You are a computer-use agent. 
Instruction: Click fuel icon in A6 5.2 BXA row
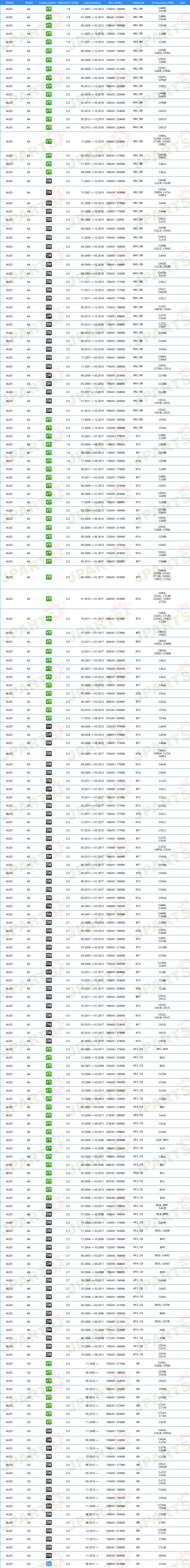[x=49, y=1197]
